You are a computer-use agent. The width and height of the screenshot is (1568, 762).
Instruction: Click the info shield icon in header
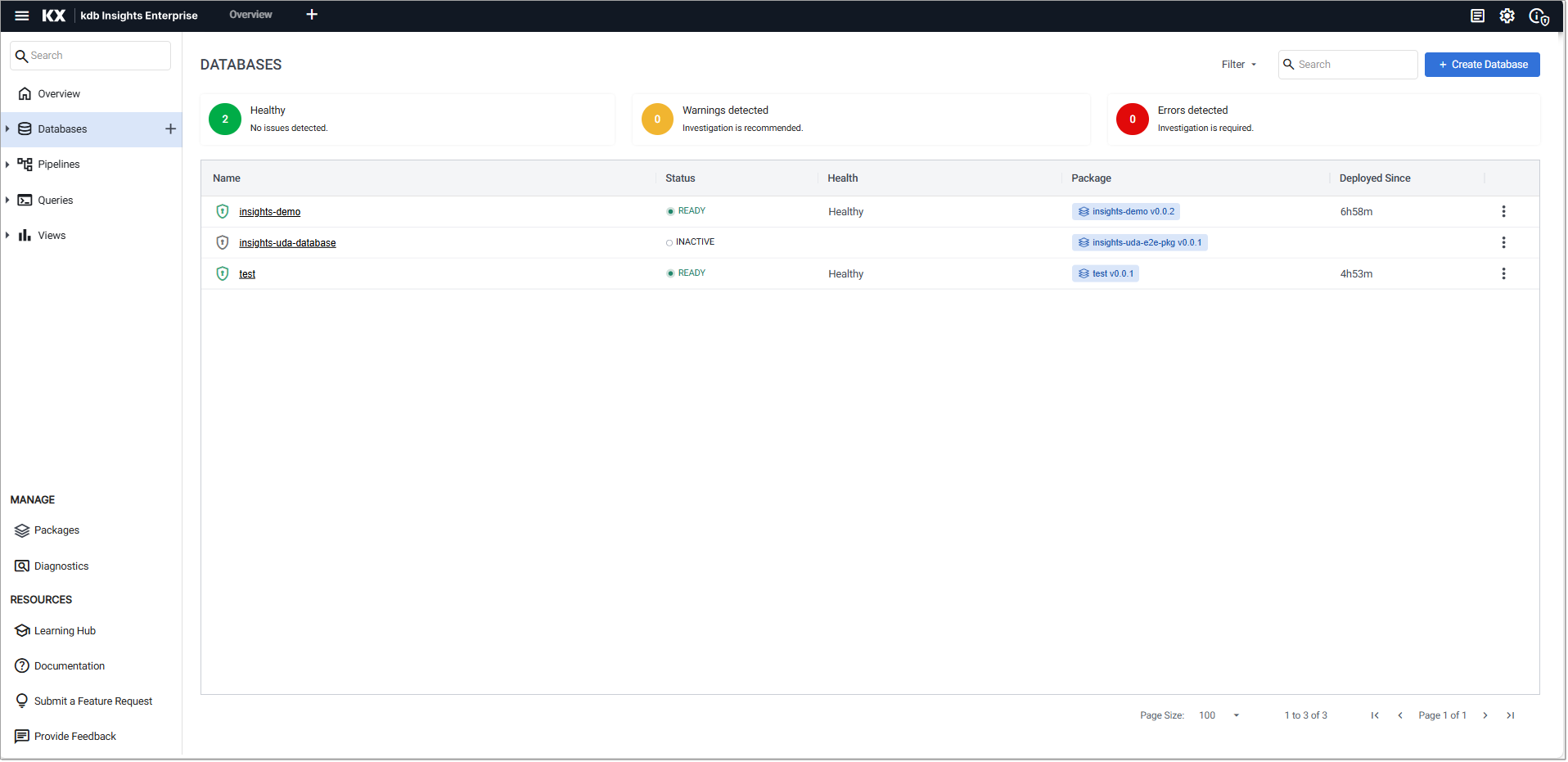[x=1538, y=16]
